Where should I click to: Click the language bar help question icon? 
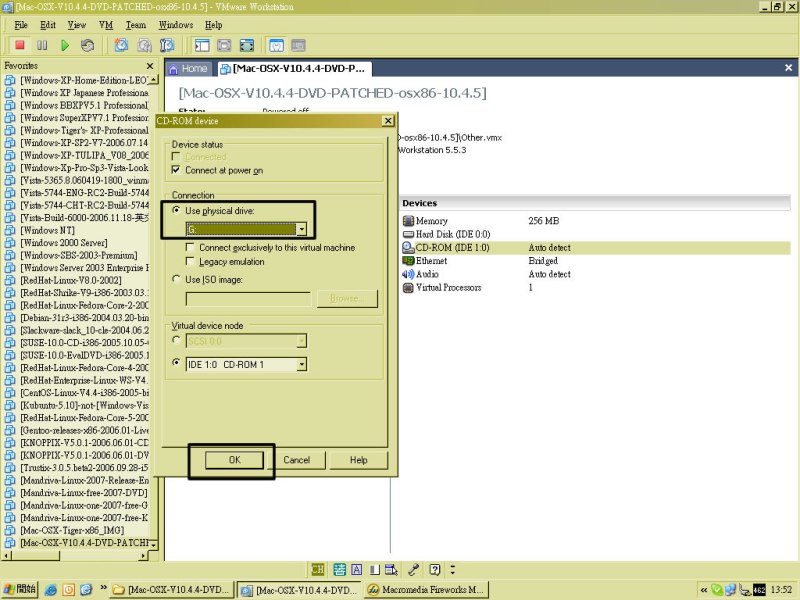[x=434, y=569]
